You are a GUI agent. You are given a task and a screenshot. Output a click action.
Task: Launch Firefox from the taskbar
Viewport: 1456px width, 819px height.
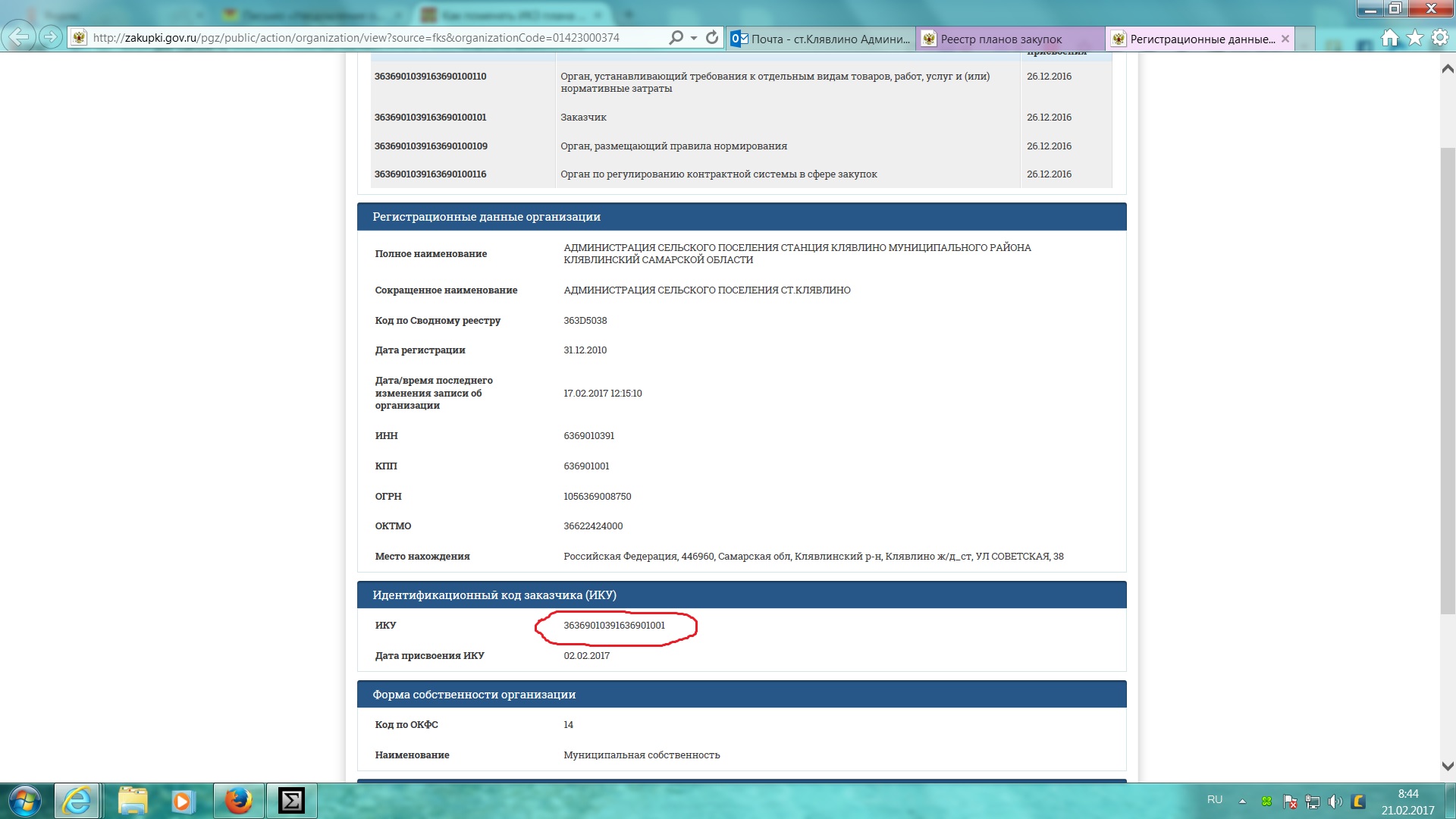tap(238, 801)
